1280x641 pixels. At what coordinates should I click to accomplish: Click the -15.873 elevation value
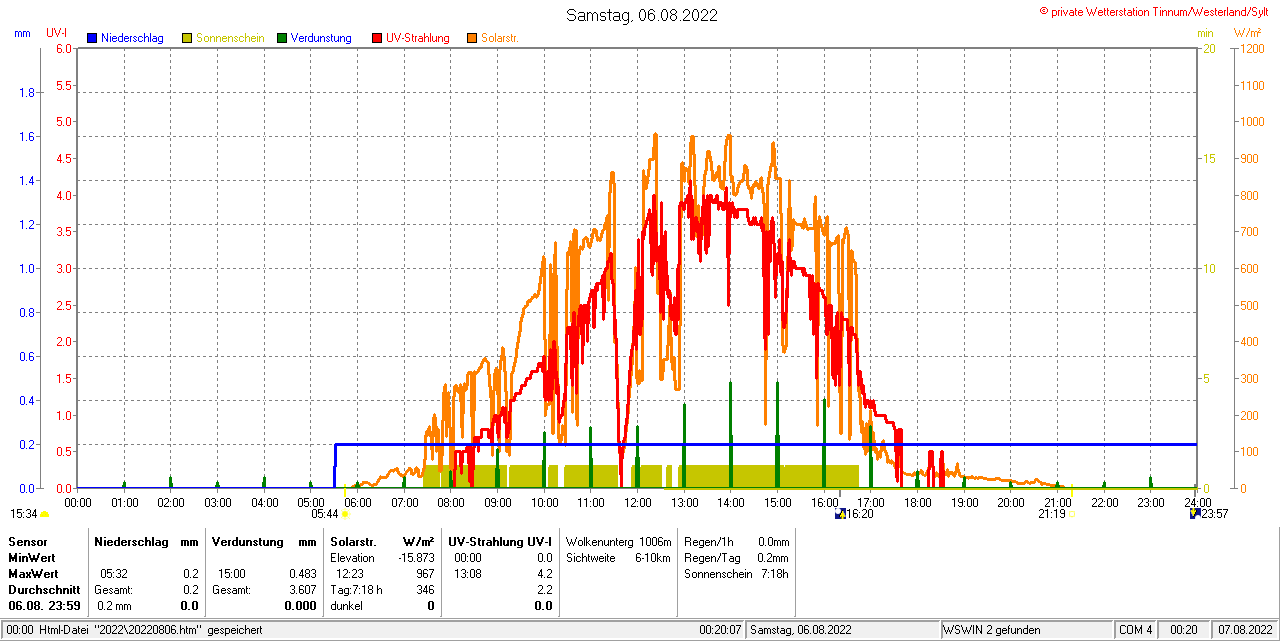(414, 557)
